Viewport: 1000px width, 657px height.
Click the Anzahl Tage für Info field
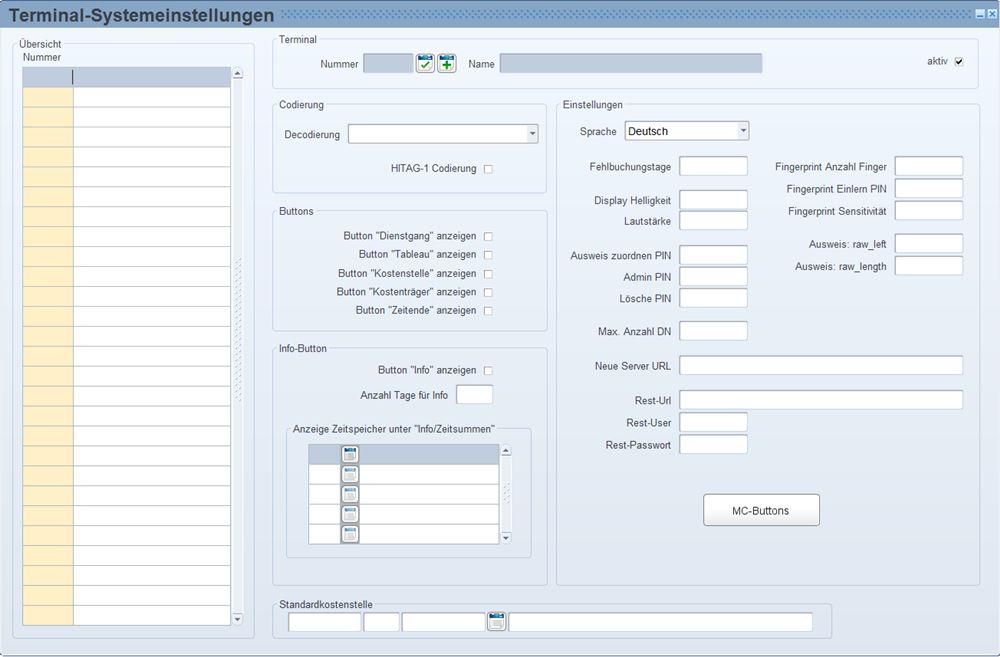474,395
